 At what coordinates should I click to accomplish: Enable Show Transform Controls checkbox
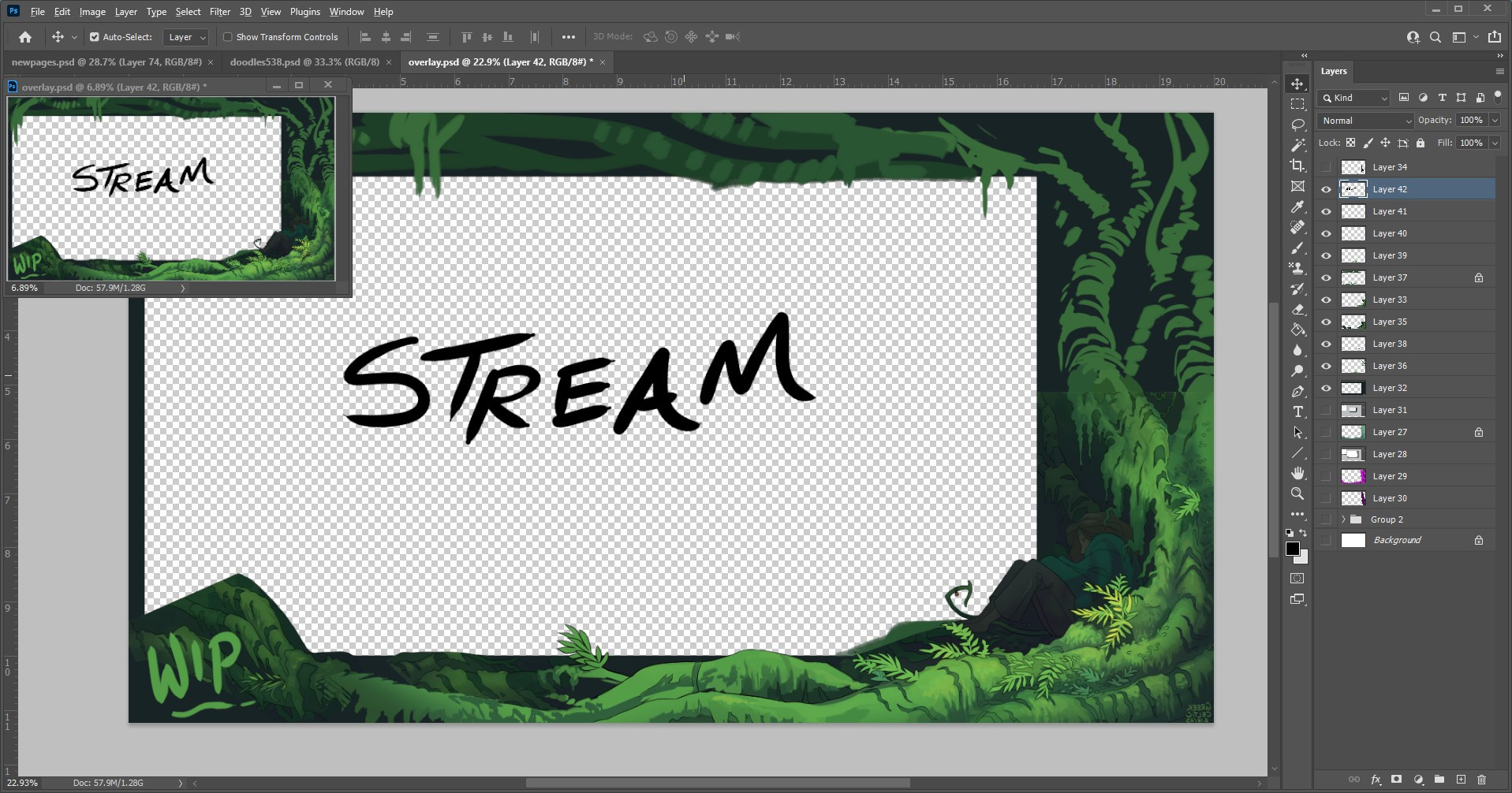(228, 37)
